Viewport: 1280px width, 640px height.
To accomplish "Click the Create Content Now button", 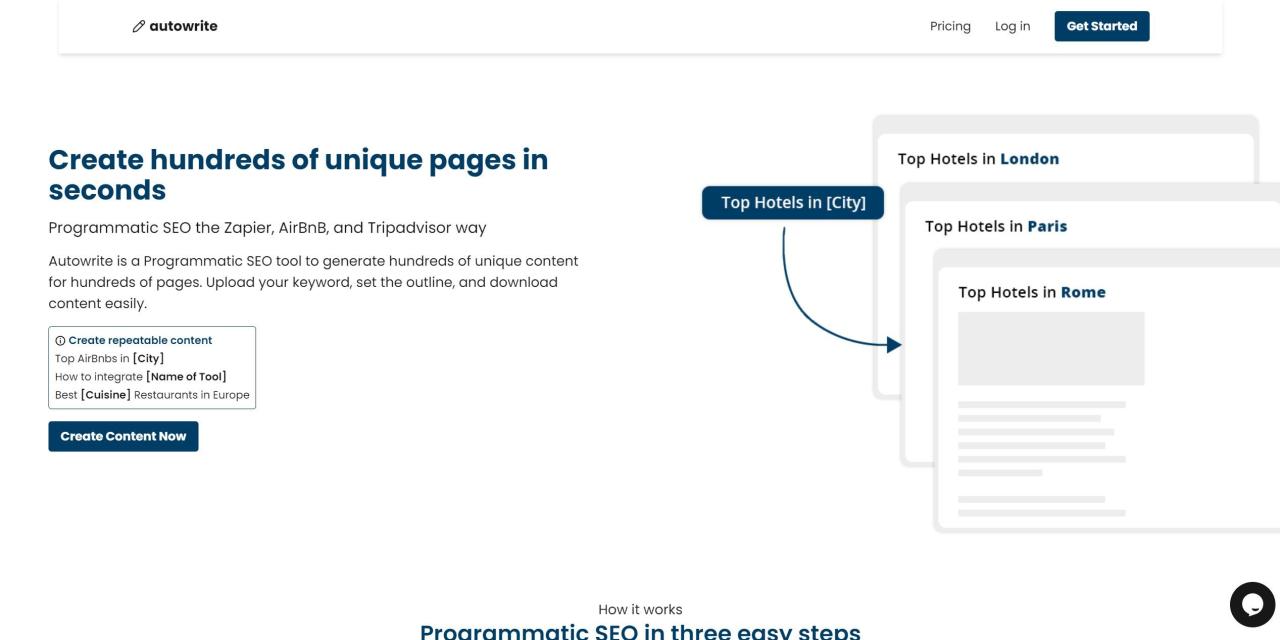I will point(123,436).
